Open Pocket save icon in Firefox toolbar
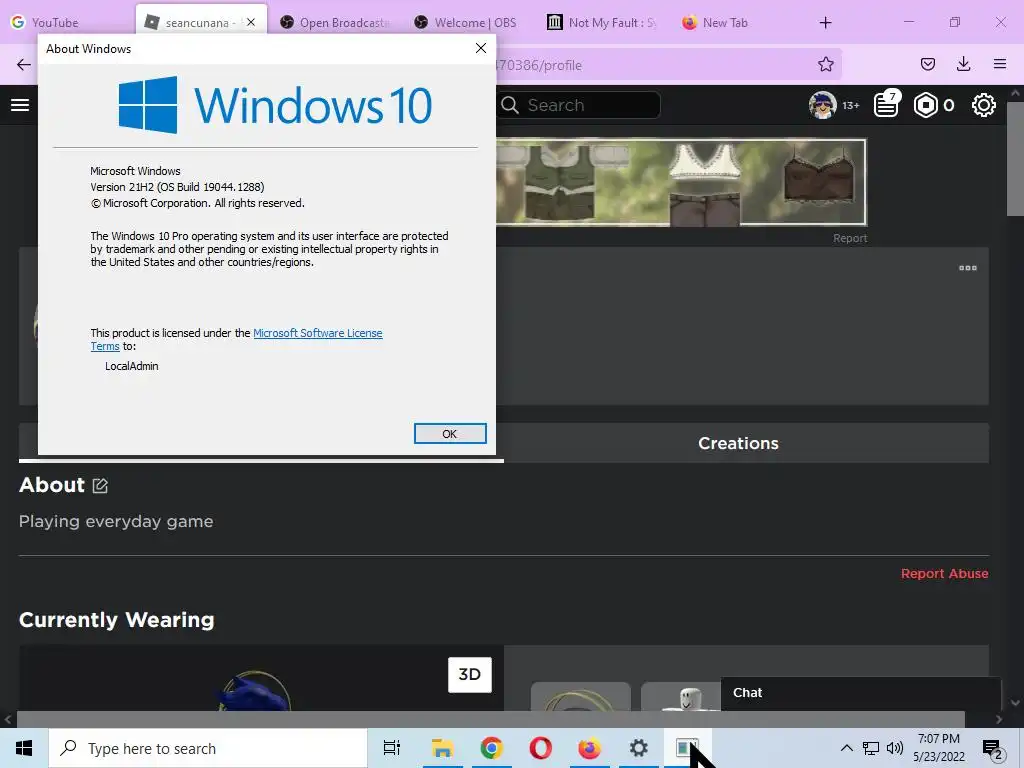 point(927,64)
